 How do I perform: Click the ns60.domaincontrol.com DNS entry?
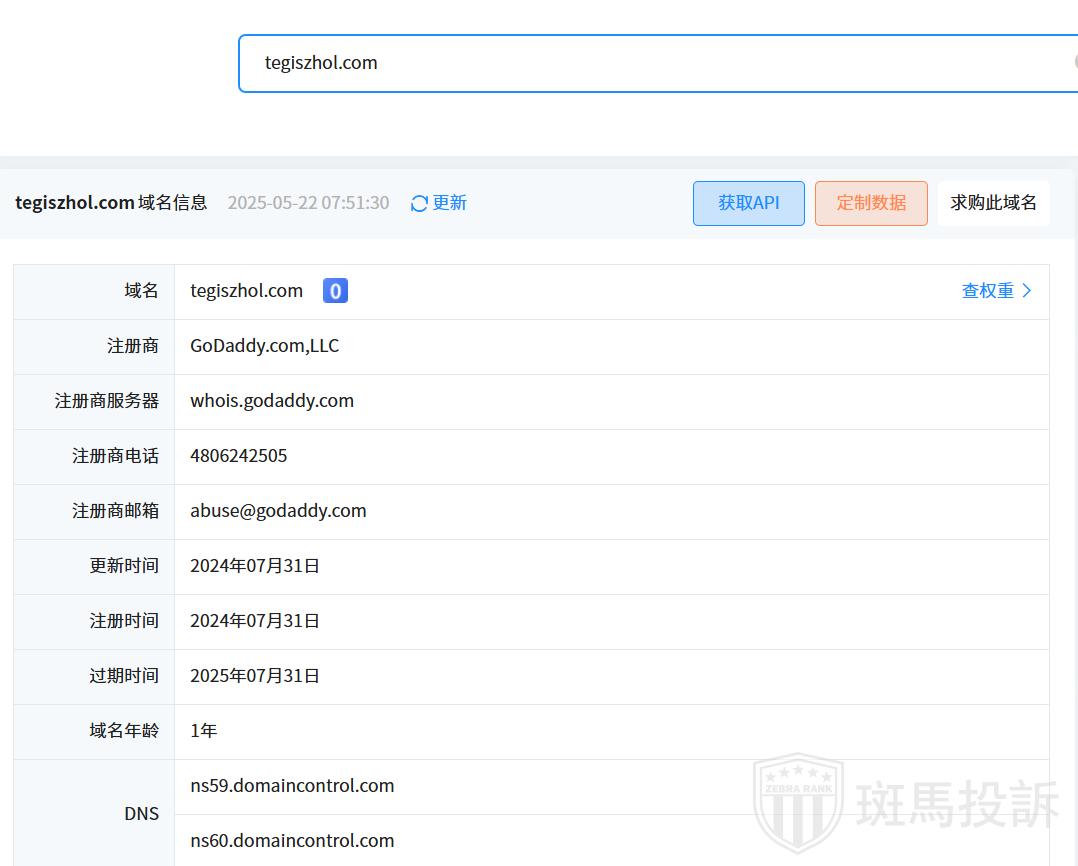[x=292, y=841]
